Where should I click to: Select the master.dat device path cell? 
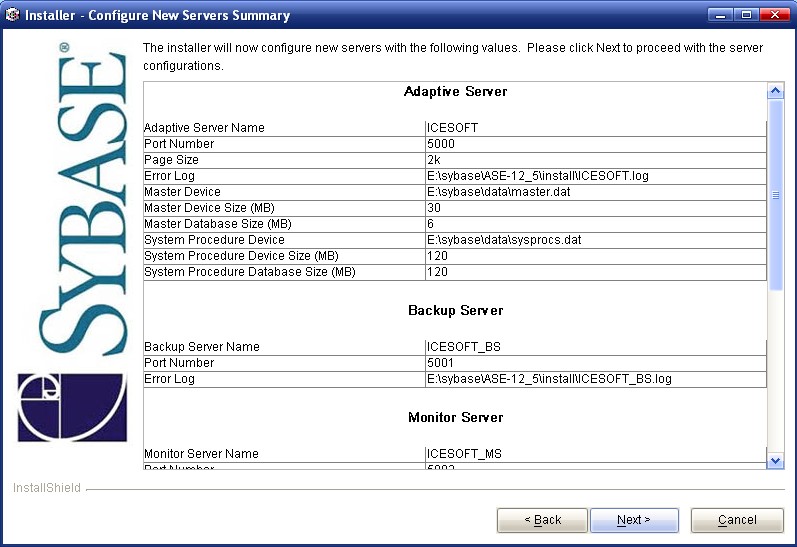(498, 192)
